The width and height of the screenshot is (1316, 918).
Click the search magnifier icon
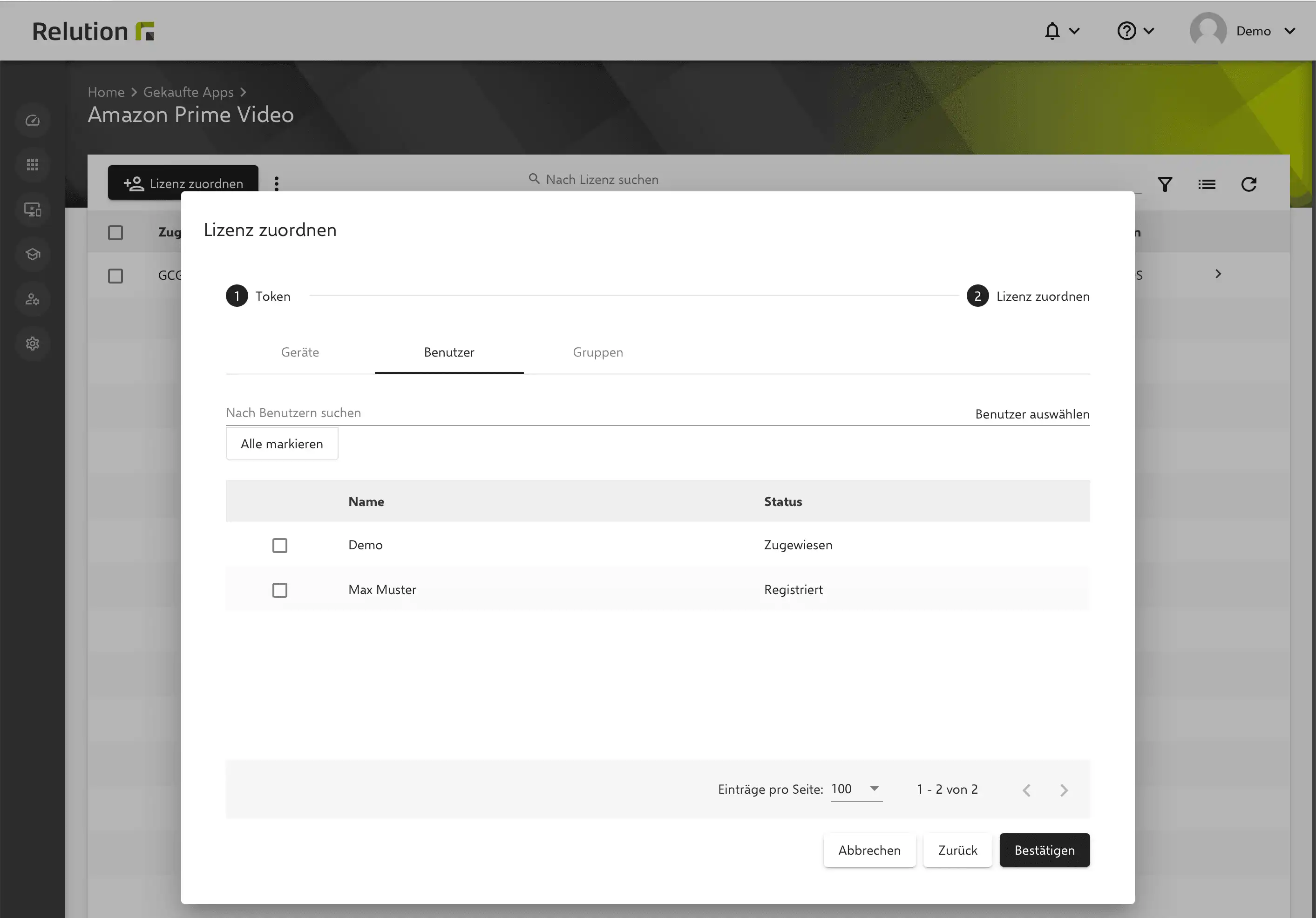pos(534,179)
